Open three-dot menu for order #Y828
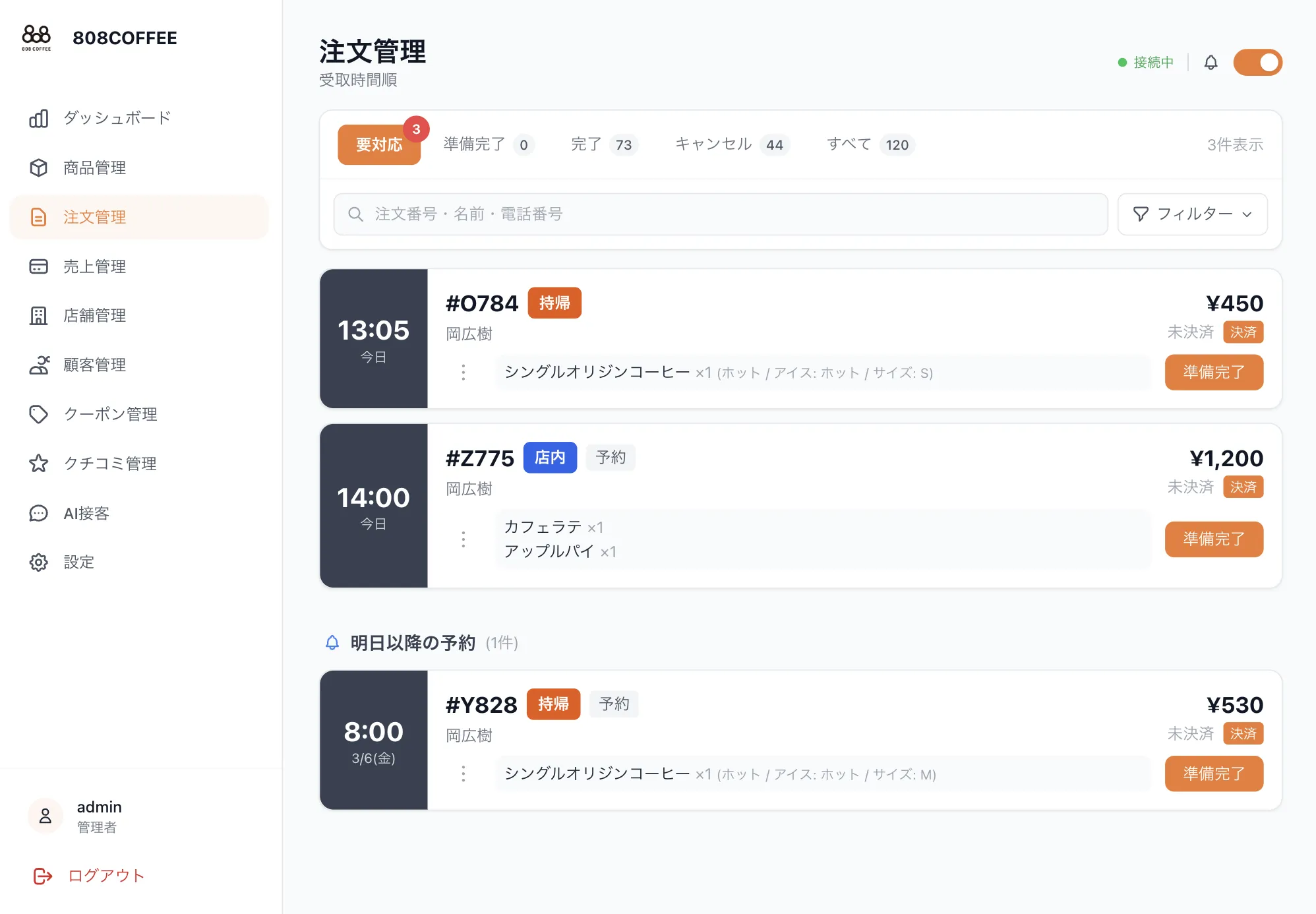Image resolution: width=1316 pixels, height=914 pixels. tap(464, 774)
